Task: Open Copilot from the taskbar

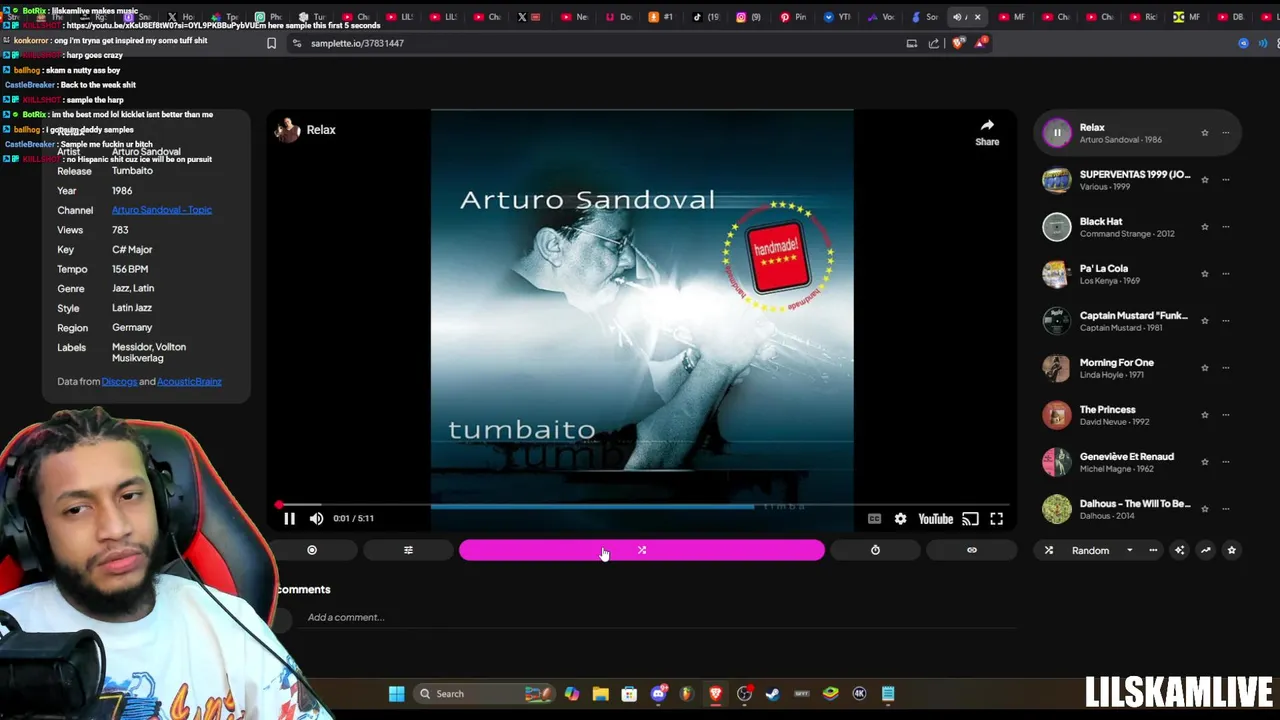Action: (571, 694)
